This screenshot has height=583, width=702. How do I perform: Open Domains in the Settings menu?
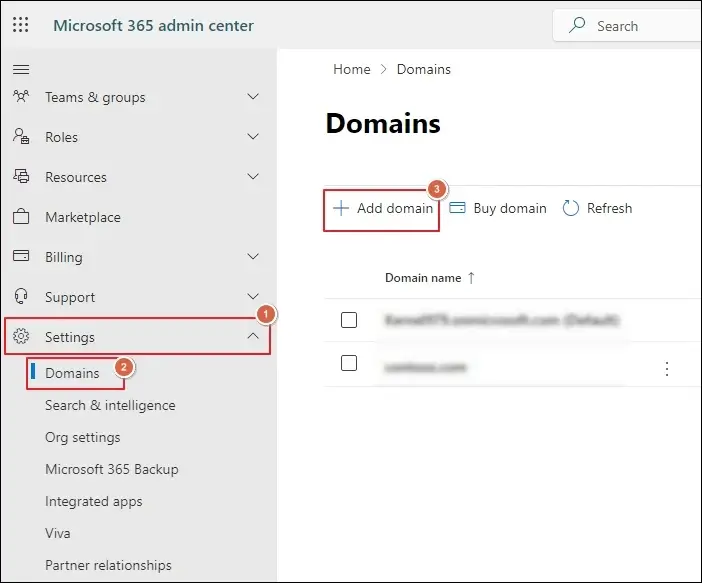click(73, 373)
